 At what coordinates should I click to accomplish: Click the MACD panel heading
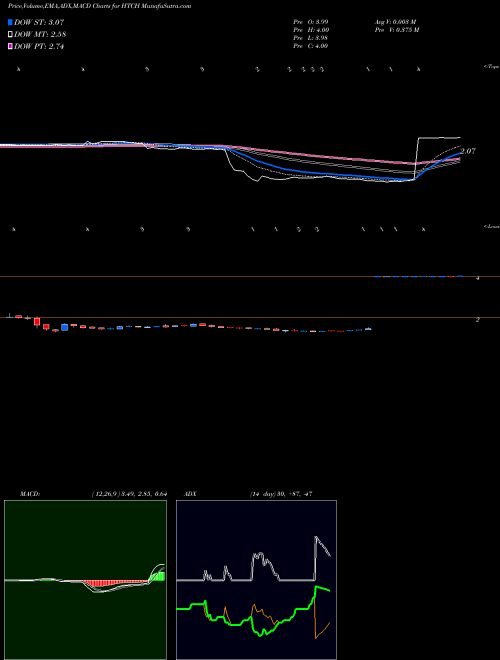tap(30, 494)
